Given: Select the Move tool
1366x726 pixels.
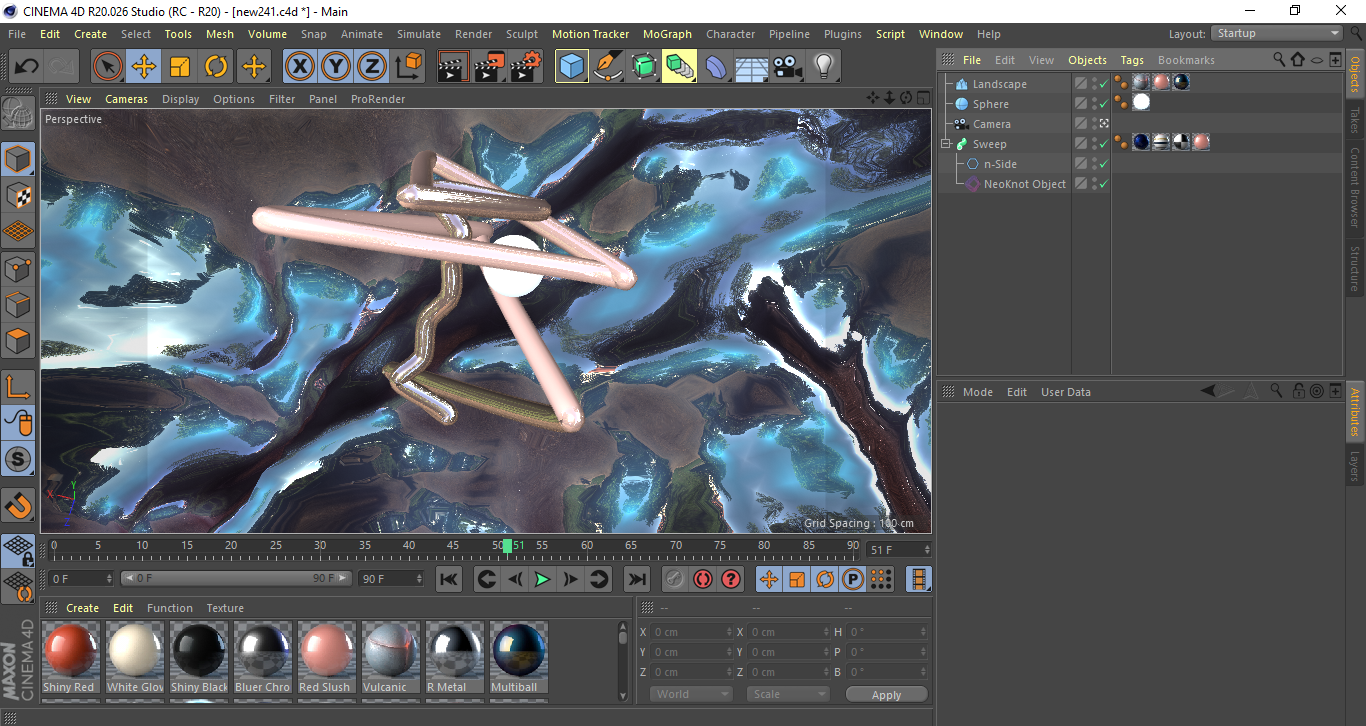Looking at the screenshot, I should tap(144, 67).
